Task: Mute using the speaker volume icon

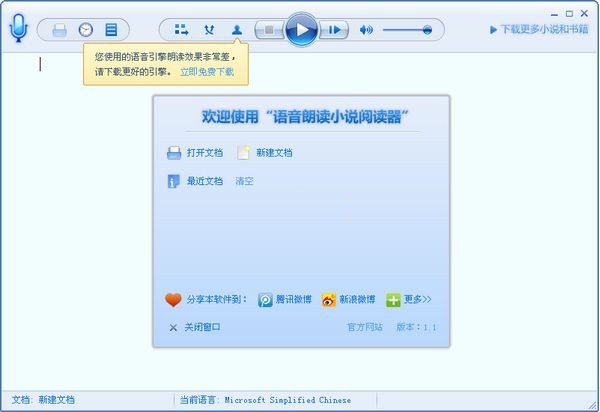Action: 366,29
